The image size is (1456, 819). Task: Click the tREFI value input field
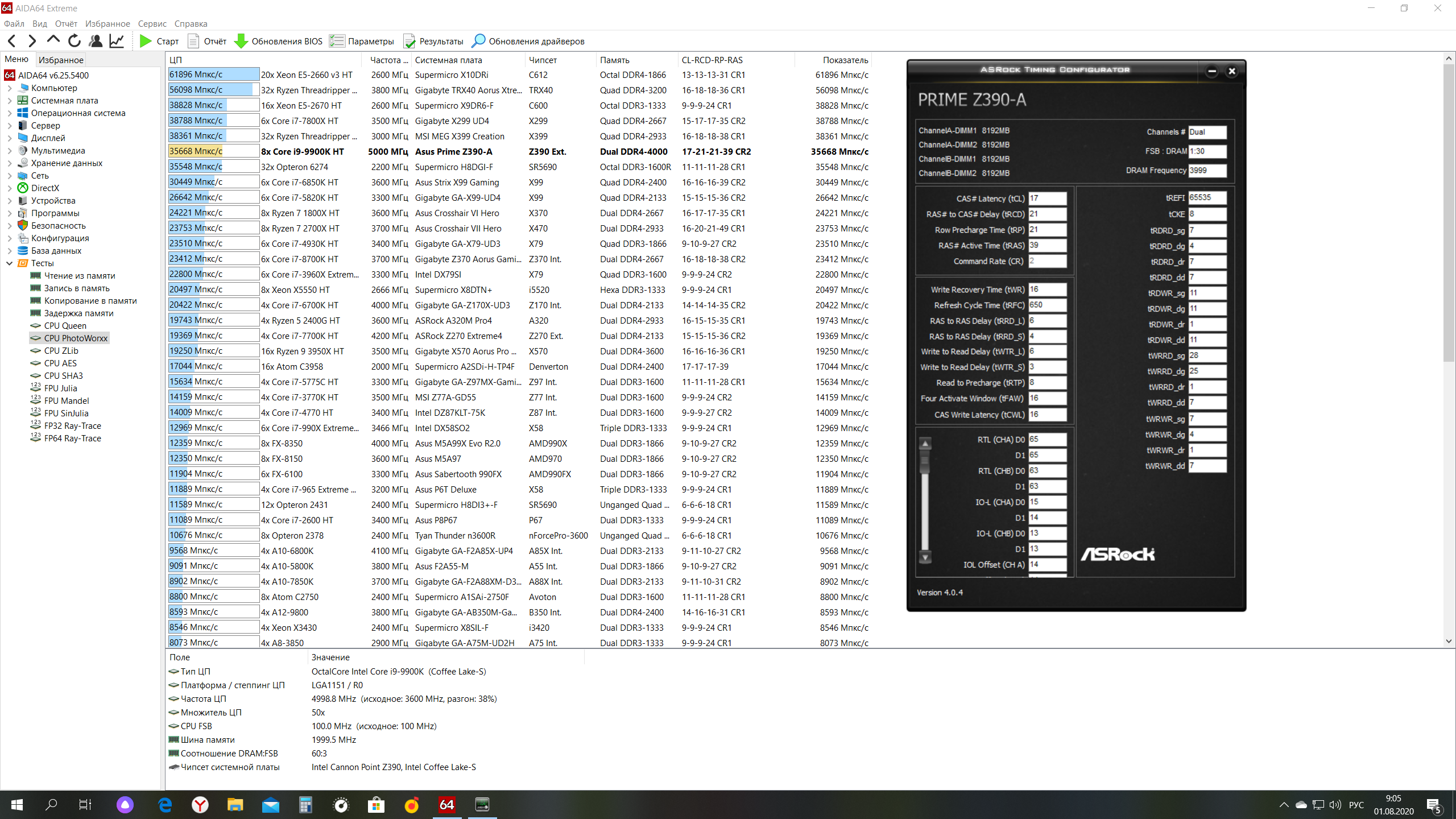(1207, 198)
